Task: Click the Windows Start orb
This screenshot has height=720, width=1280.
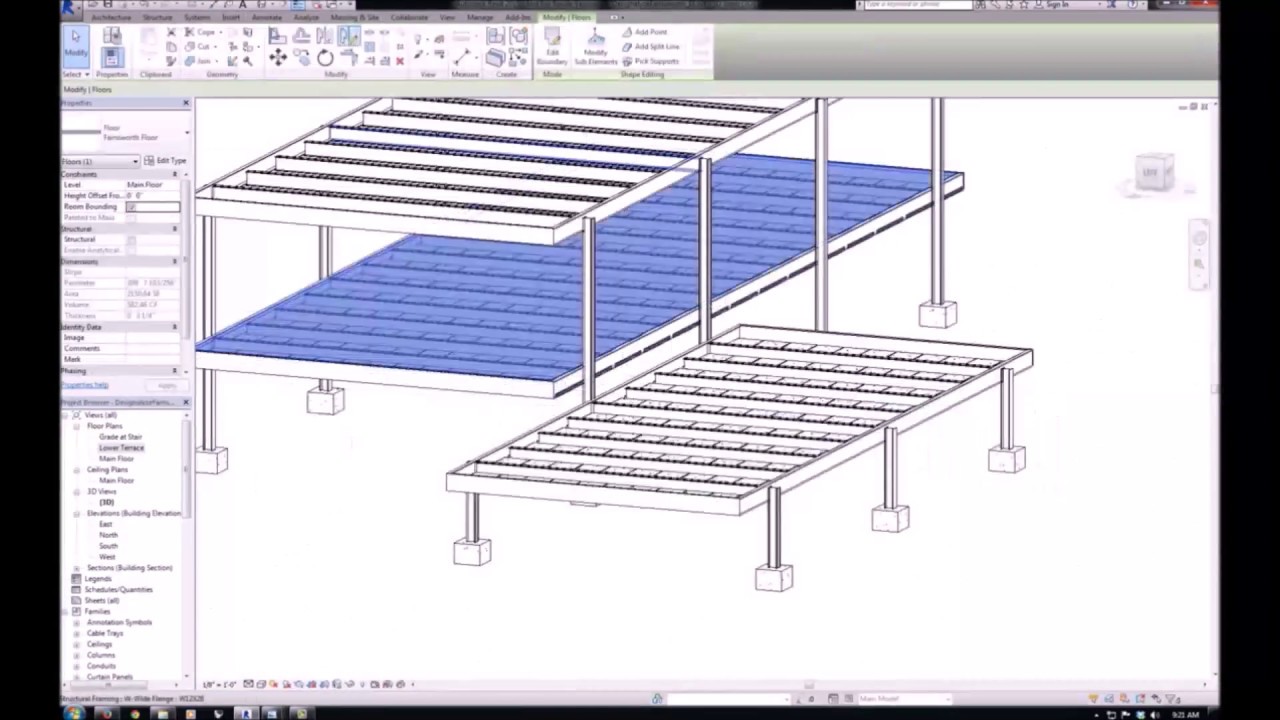Action: coord(73,713)
